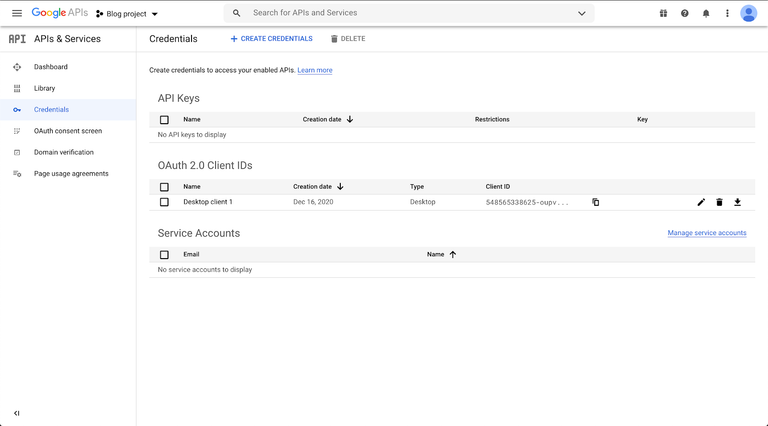Check the Desktop client 1 row checkbox
Viewport: 768px width, 426px height.
(165, 202)
